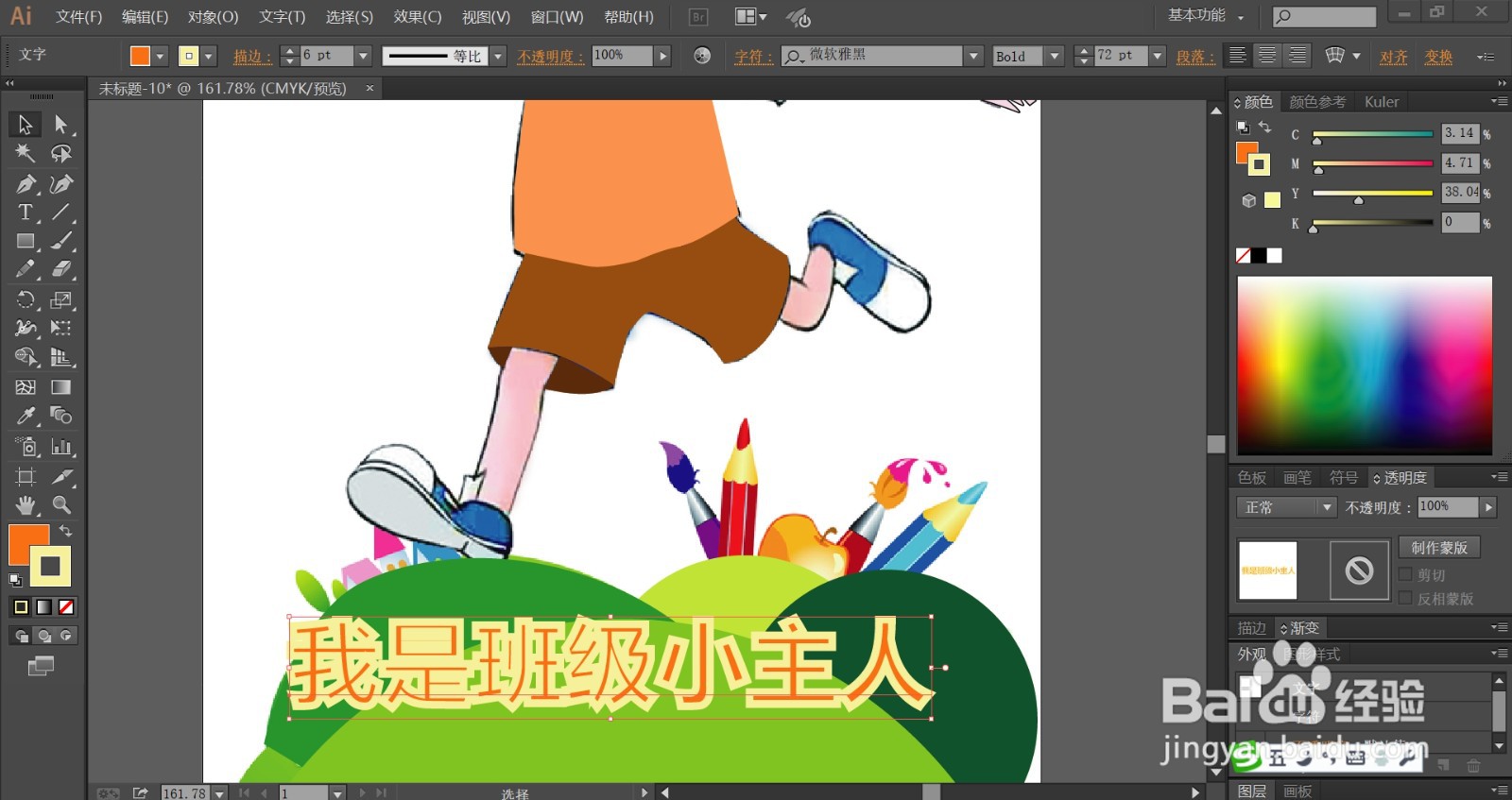Swap fill and stroke in toolbox
The width and height of the screenshot is (1512, 800).
click(x=65, y=531)
